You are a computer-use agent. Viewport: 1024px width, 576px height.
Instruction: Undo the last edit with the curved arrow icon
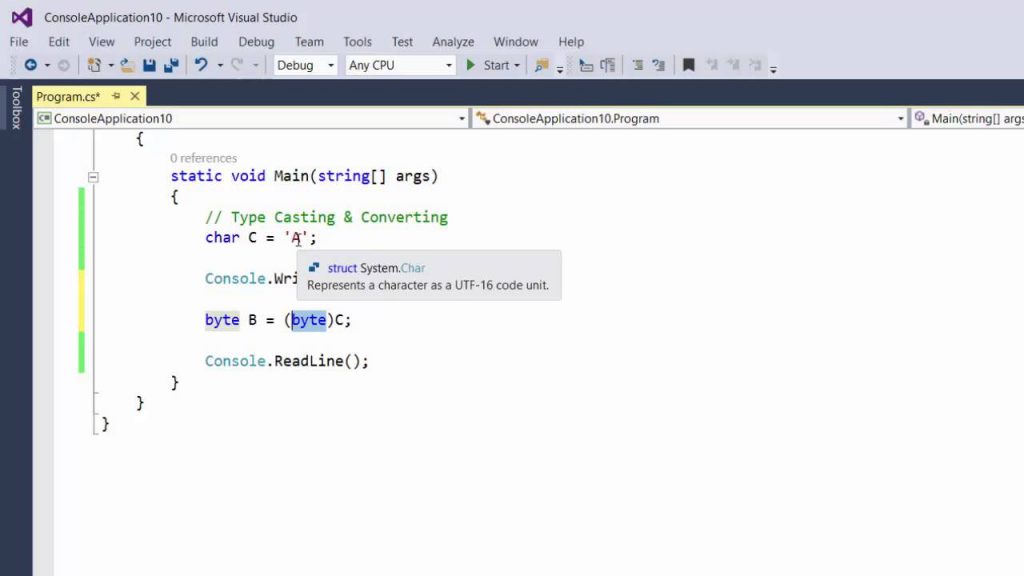[x=201, y=65]
